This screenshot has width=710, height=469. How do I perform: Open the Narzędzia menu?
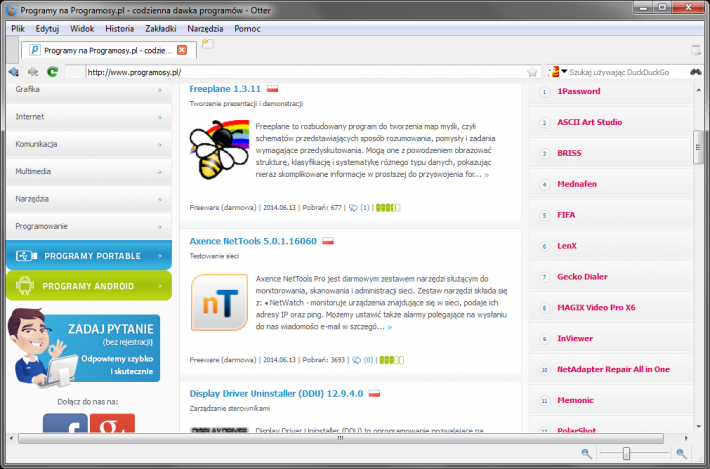[x=205, y=29]
